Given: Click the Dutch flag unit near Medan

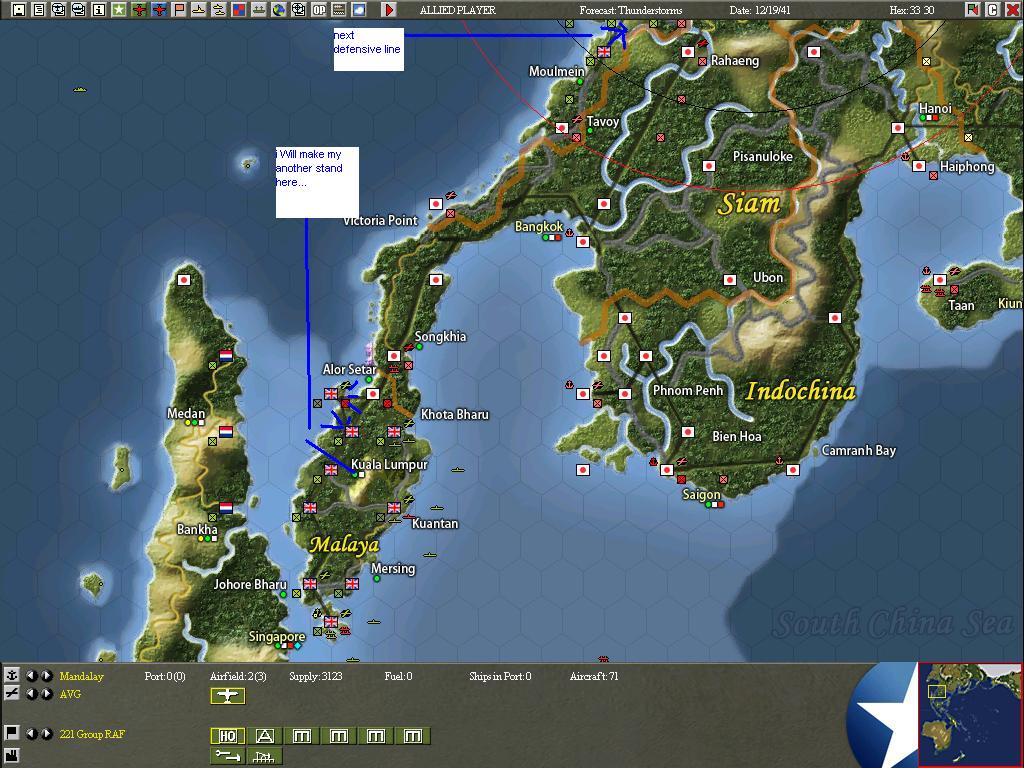Looking at the screenshot, I should pyautogui.click(x=226, y=432).
